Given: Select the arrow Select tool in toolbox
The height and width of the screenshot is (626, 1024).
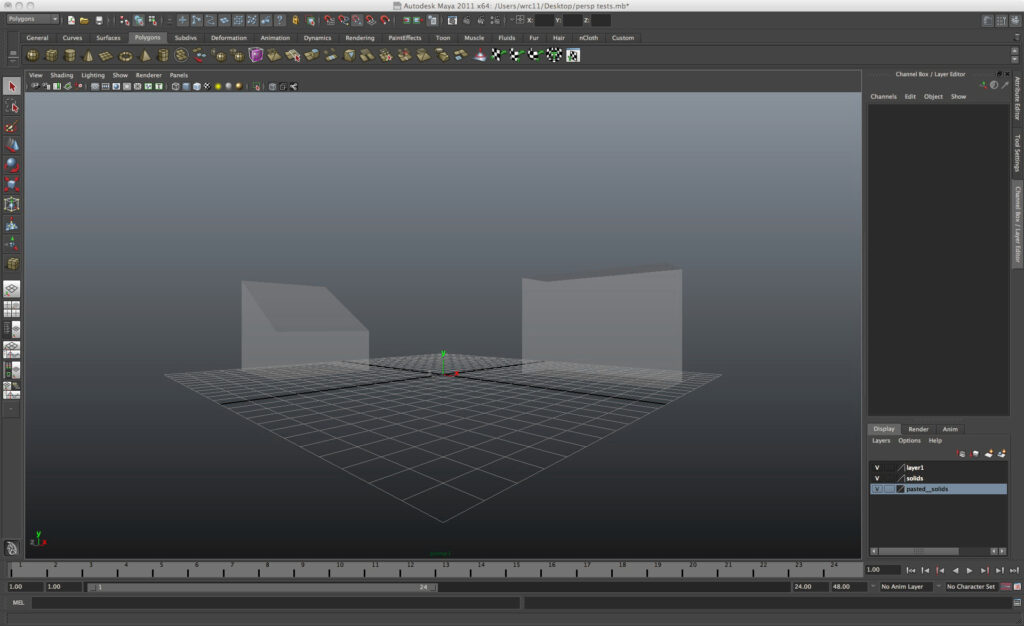Looking at the screenshot, I should pyautogui.click(x=12, y=87).
